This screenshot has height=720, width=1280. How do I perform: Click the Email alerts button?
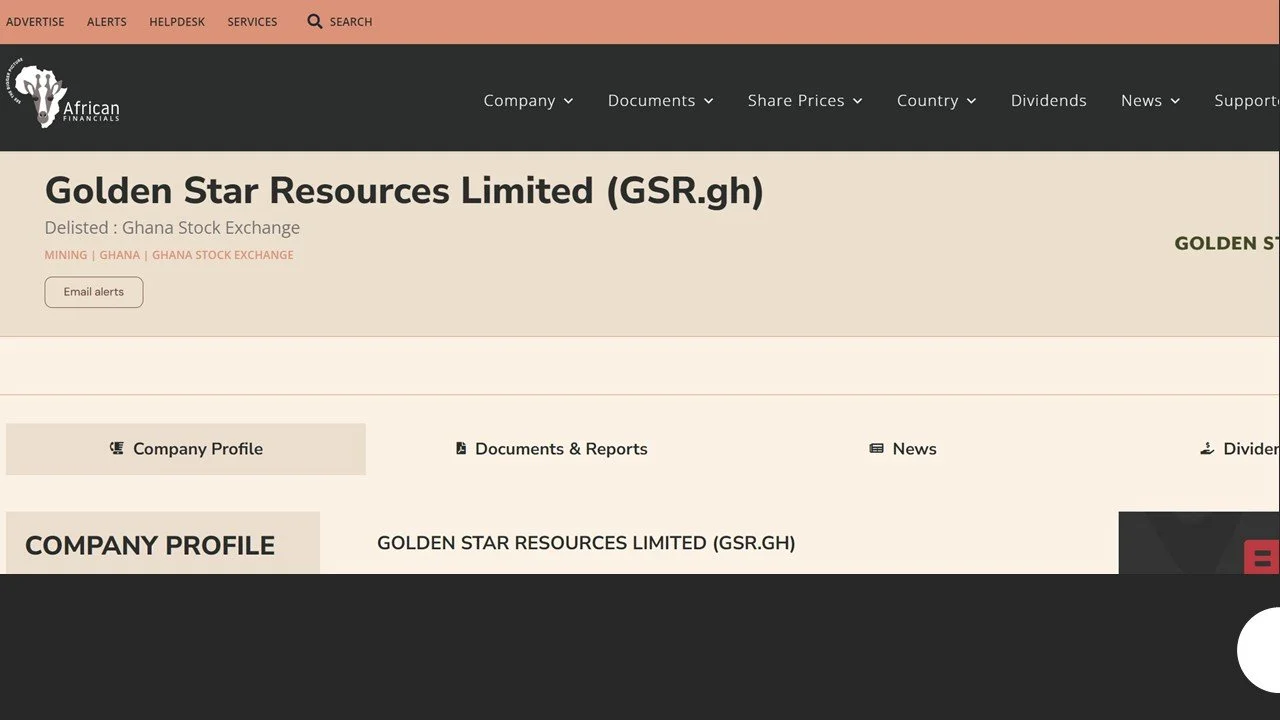pos(94,292)
